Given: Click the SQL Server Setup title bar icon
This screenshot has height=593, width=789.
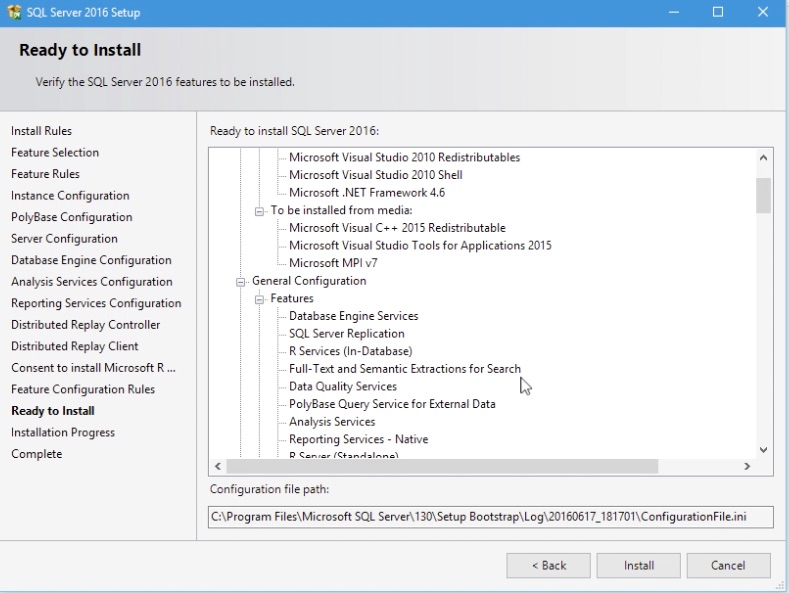Looking at the screenshot, I should point(14,12).
